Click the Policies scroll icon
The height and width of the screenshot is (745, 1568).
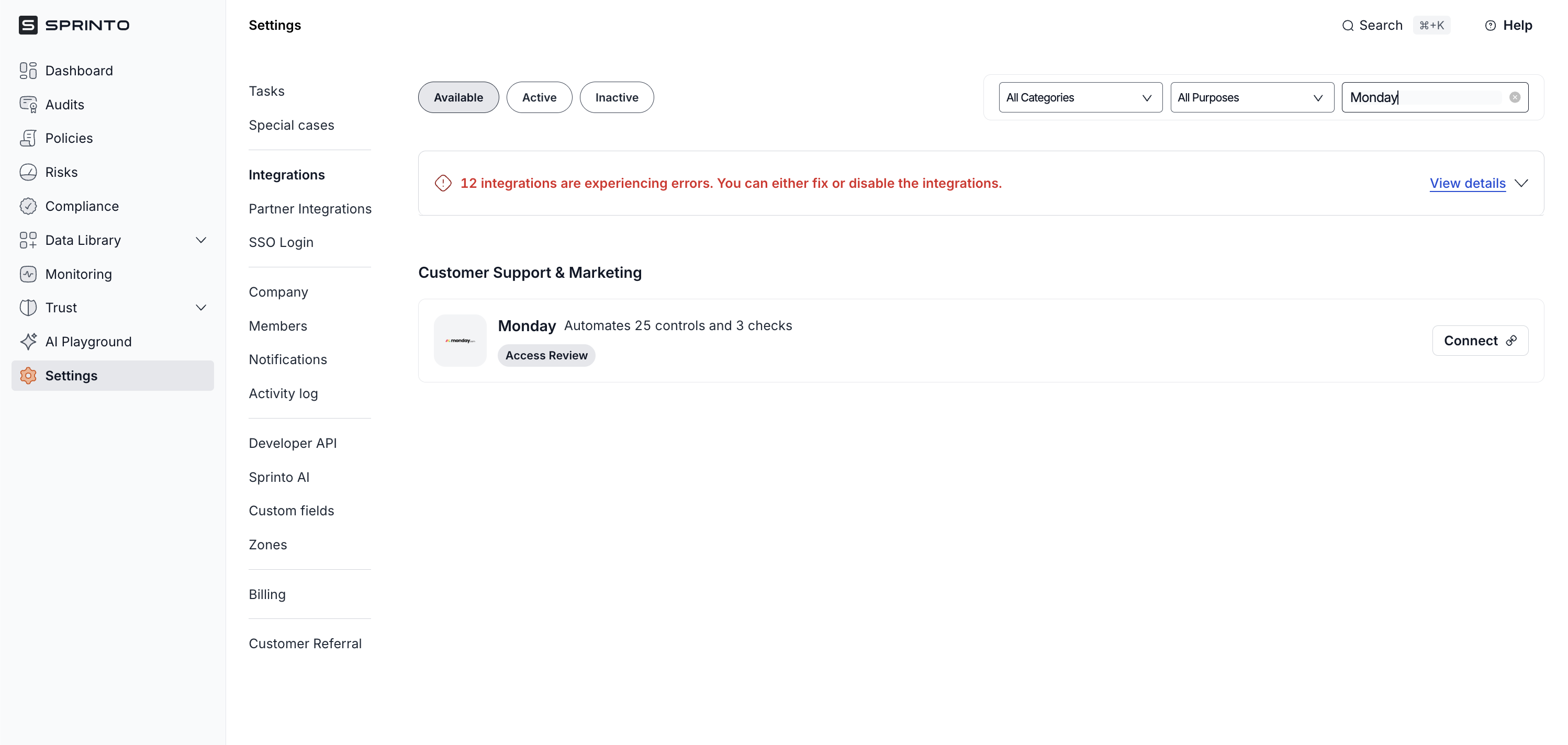click(x=28, y=138)
